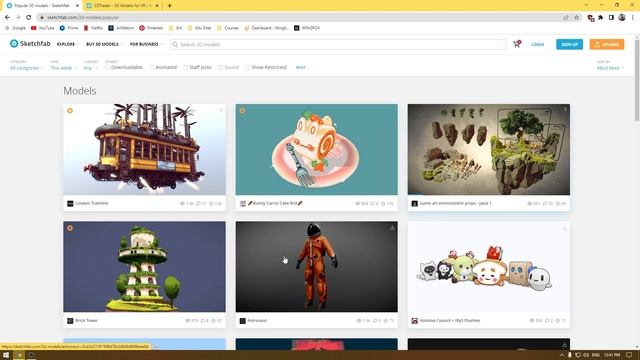Open the YouTube bookmark
The image size is (640, 360).
42,28
